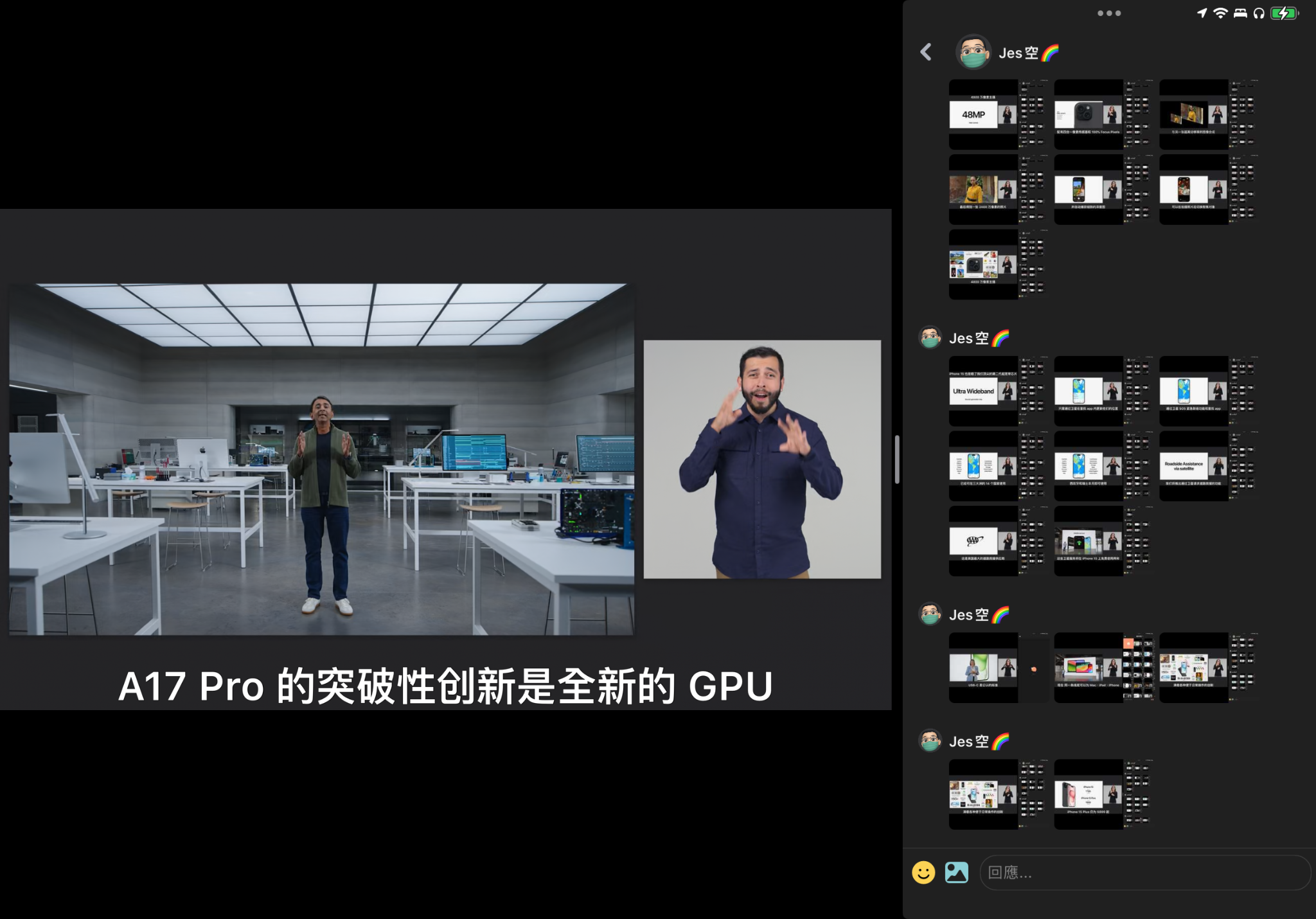Tap the avatar beside the third Jes 空 post
1316x919 pixels.
pos(930,614)
